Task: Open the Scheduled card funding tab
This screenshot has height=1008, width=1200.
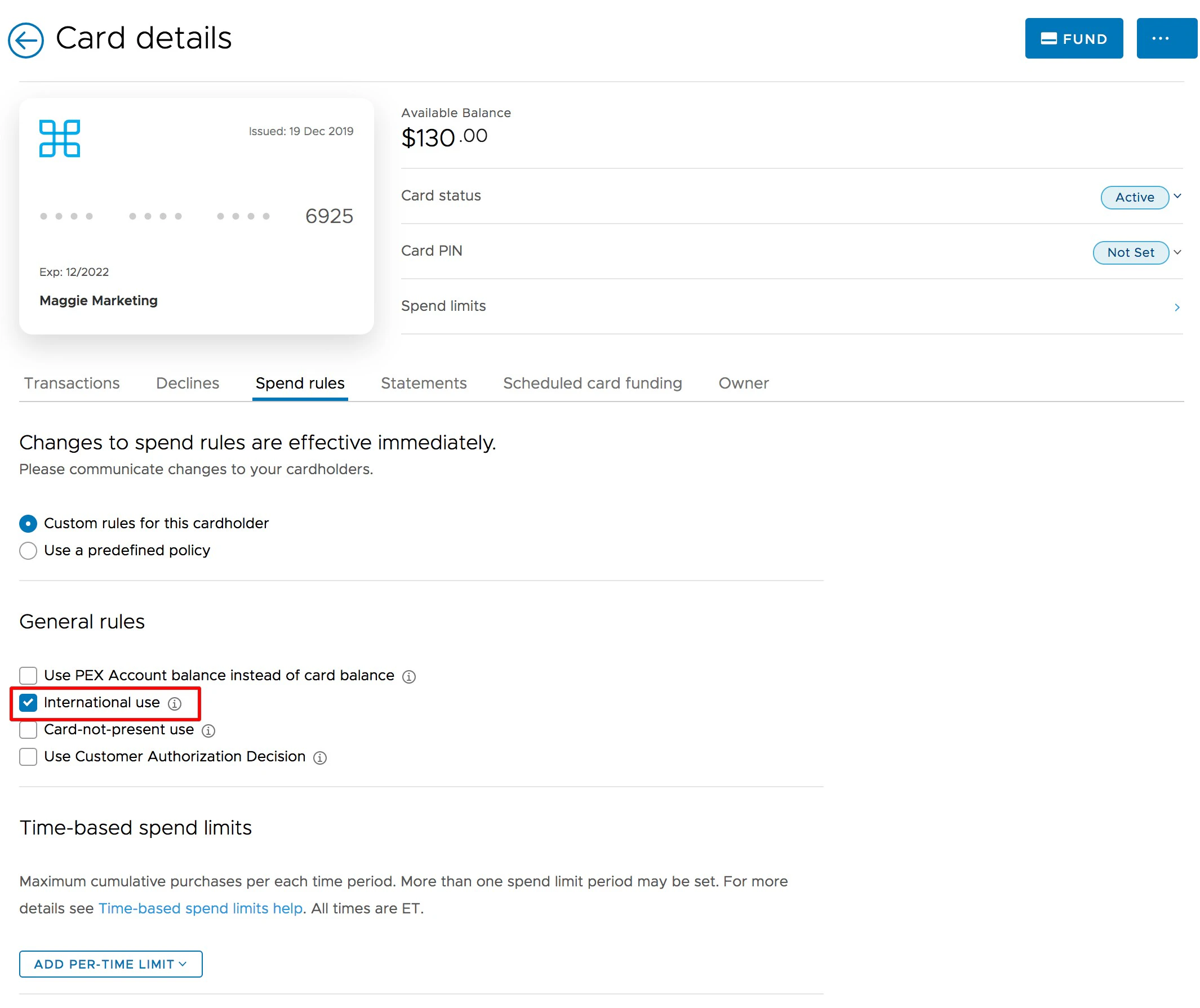Action: pyautogui.click(x=593, y=383)
